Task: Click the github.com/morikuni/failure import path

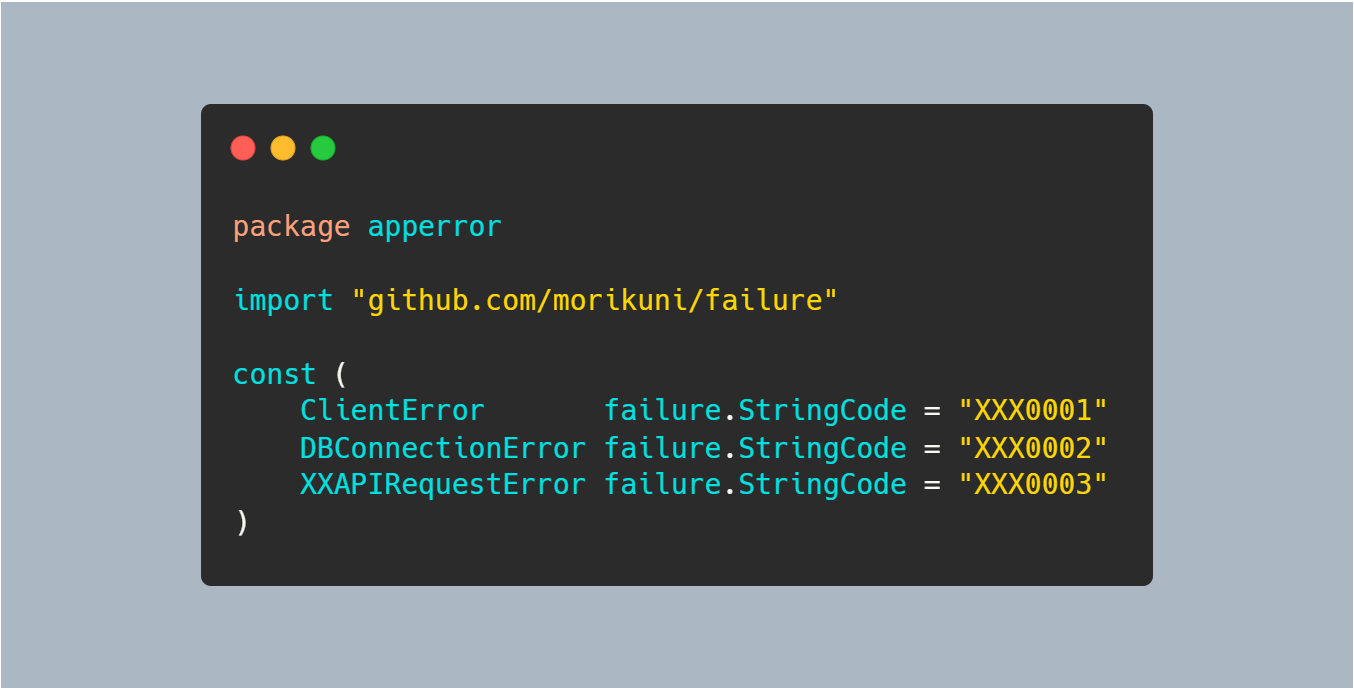Action: click(595, 300)
